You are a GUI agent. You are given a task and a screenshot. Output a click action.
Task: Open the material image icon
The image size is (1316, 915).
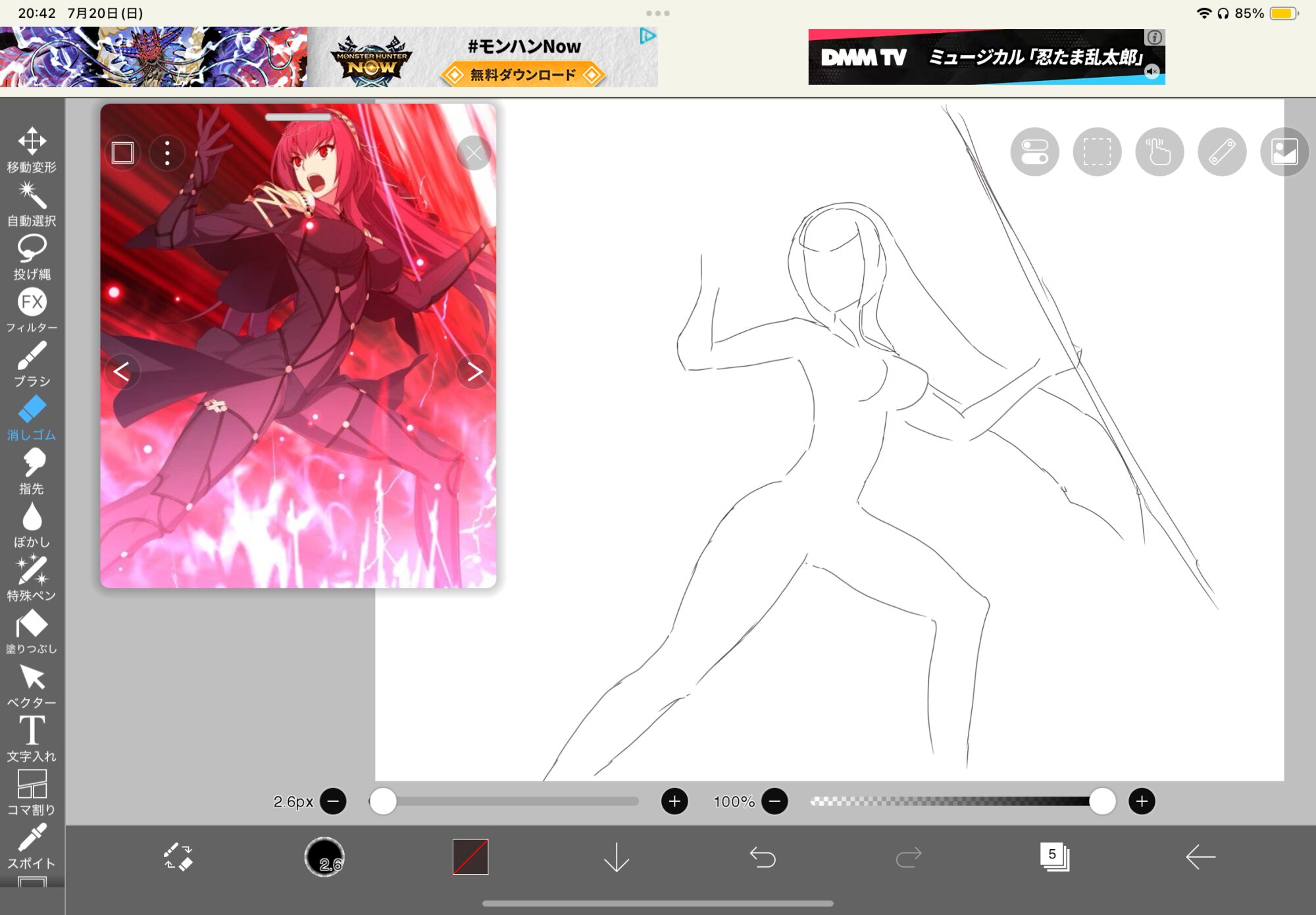(1284, 152)
